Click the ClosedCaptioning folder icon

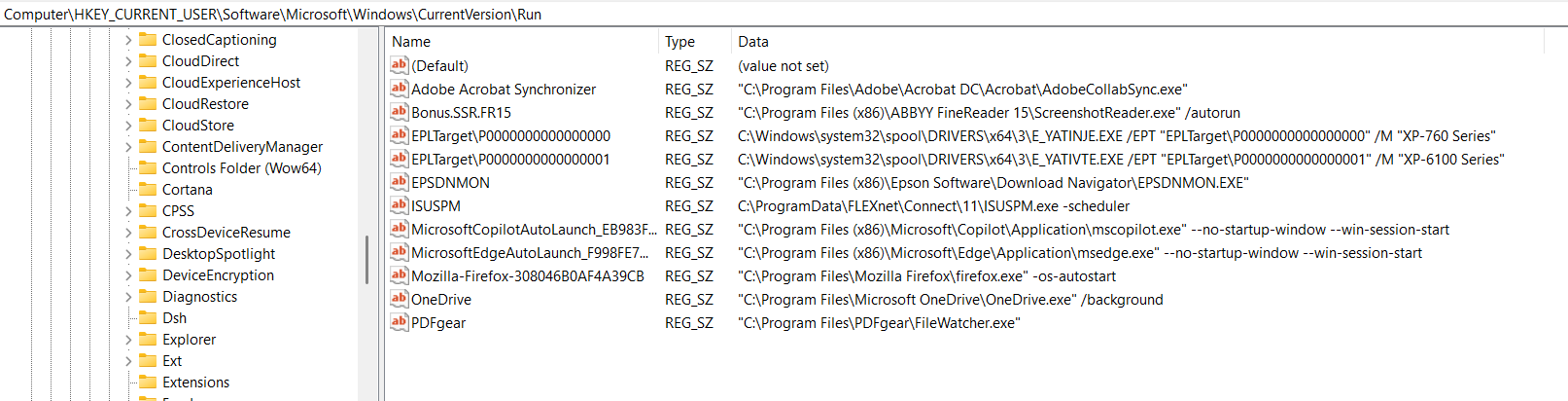[148, 39]
